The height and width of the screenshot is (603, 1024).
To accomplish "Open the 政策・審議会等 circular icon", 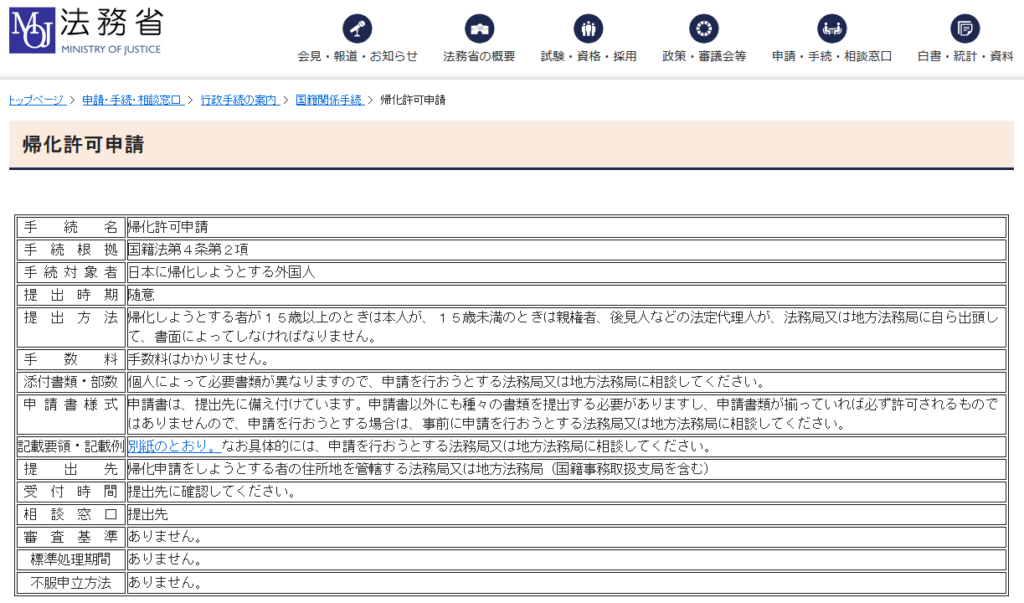I will tap(703, 27).
